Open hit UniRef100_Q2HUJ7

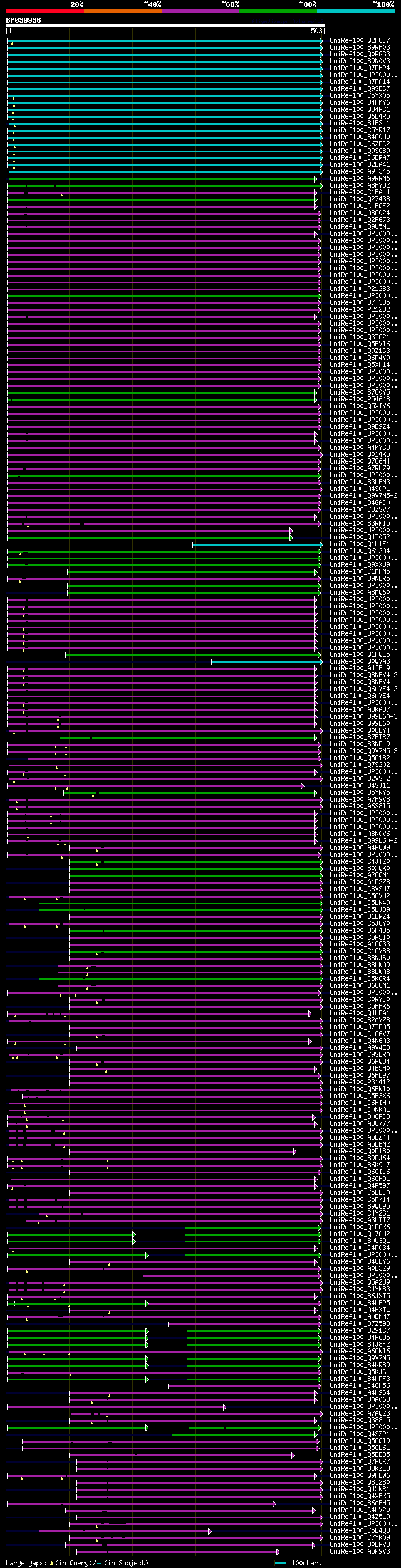pos(360,41)
